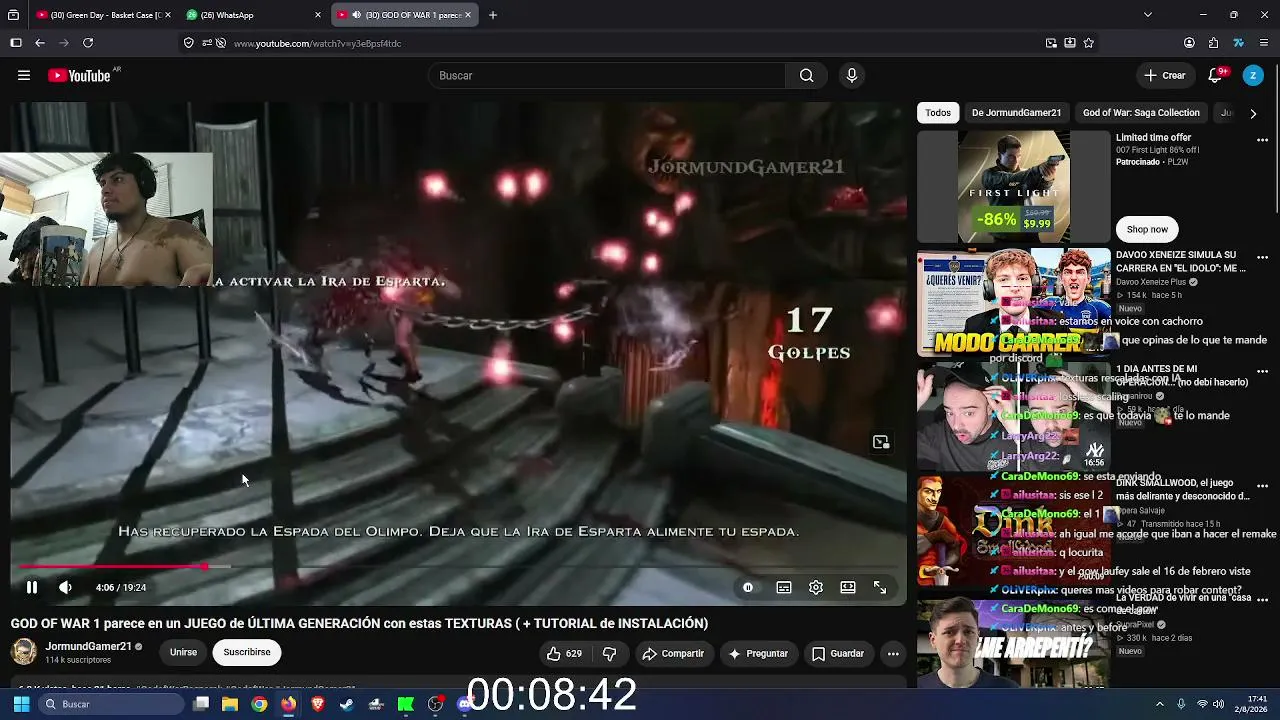
Task: Share the video via Compartir
Action: (673, 653)
